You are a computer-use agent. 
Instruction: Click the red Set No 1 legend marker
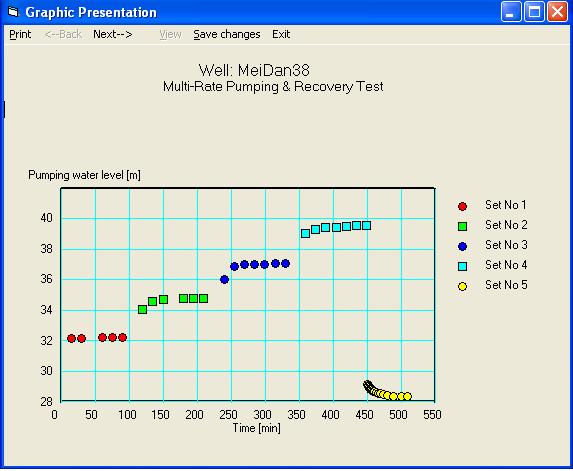coord(462,206)
